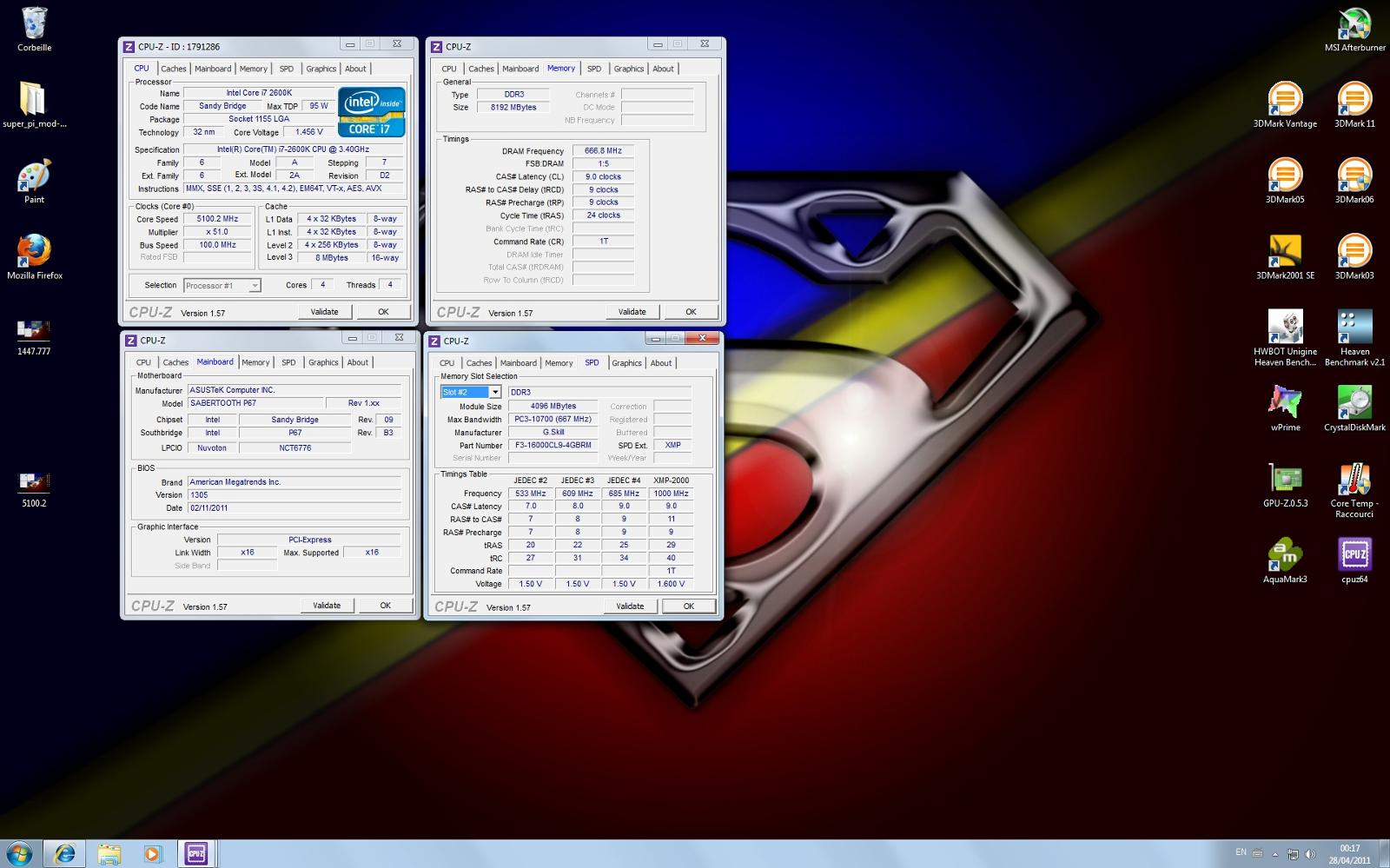
Task: Click the XMP-2000 column header
Action: (672, 480)
